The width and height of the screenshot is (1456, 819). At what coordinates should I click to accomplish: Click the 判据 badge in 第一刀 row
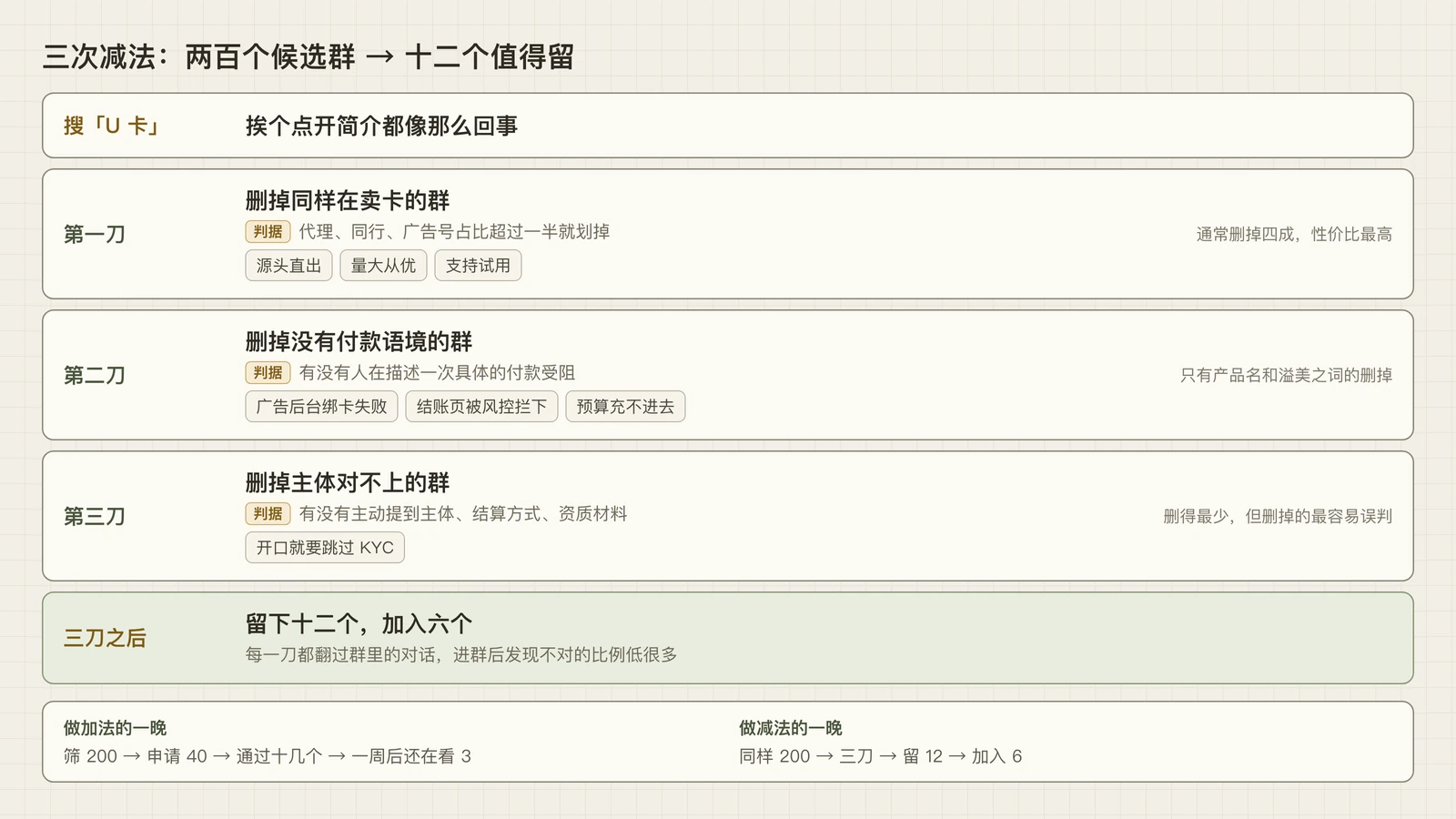(268, 232)
